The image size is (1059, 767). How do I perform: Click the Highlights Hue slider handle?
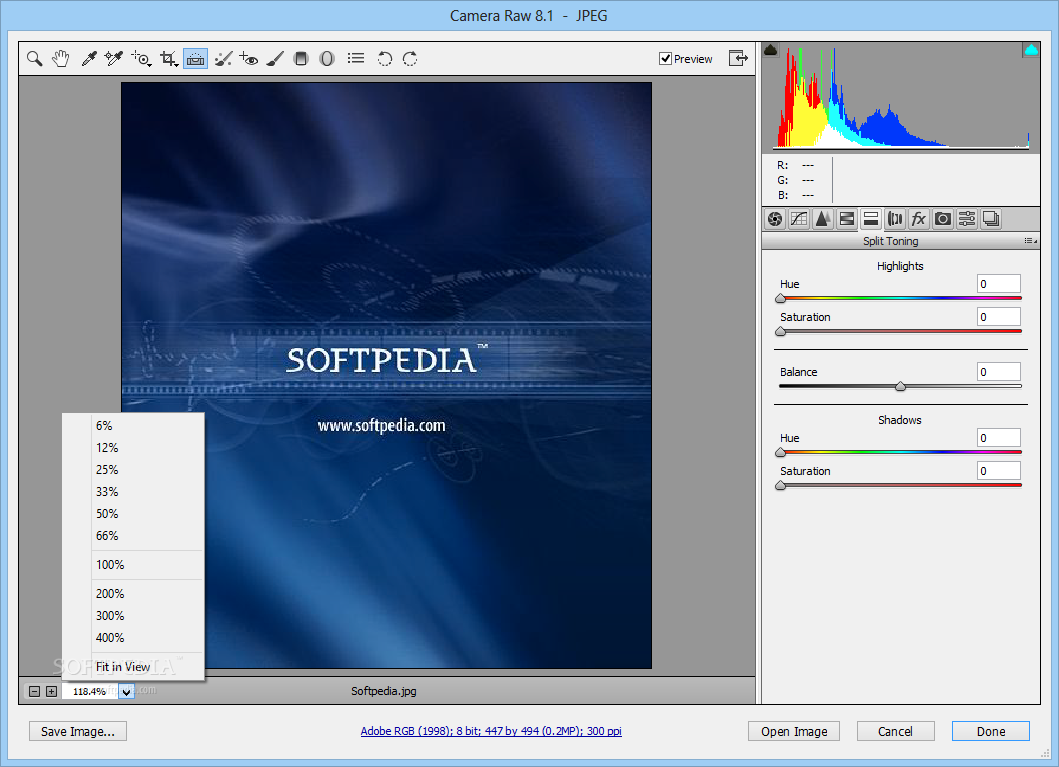point(781,298)
